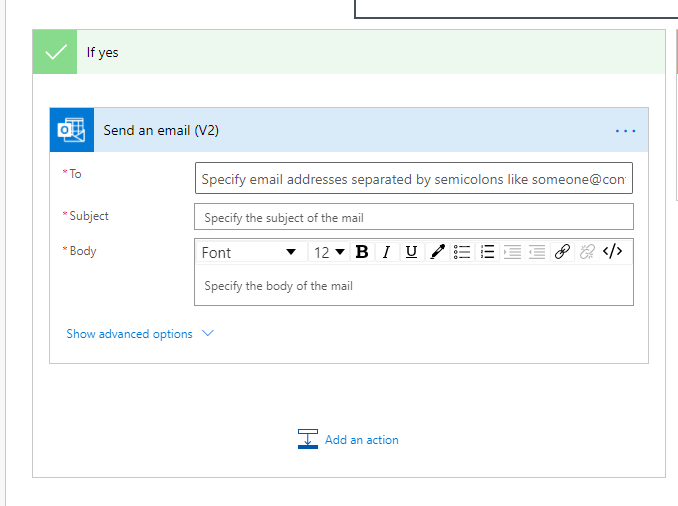The height and width of the screenshot is (506, 678).
Task: Click the Add an action icon
Action: 308,439
